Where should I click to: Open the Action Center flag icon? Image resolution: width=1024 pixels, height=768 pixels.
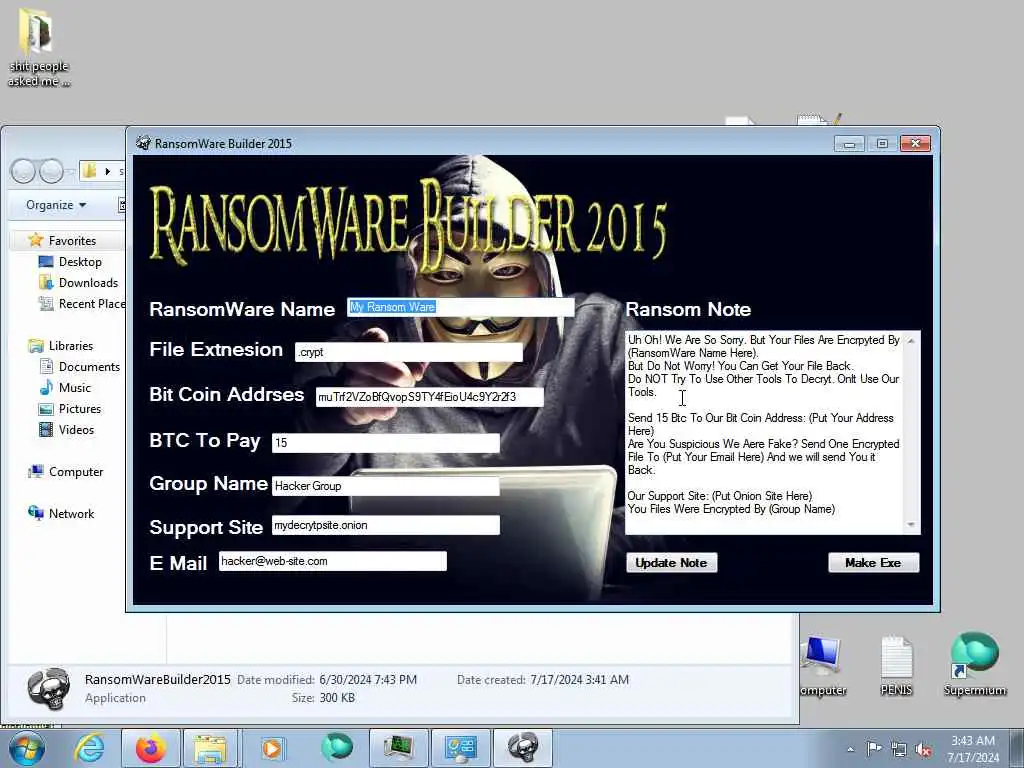click(874, 748)
